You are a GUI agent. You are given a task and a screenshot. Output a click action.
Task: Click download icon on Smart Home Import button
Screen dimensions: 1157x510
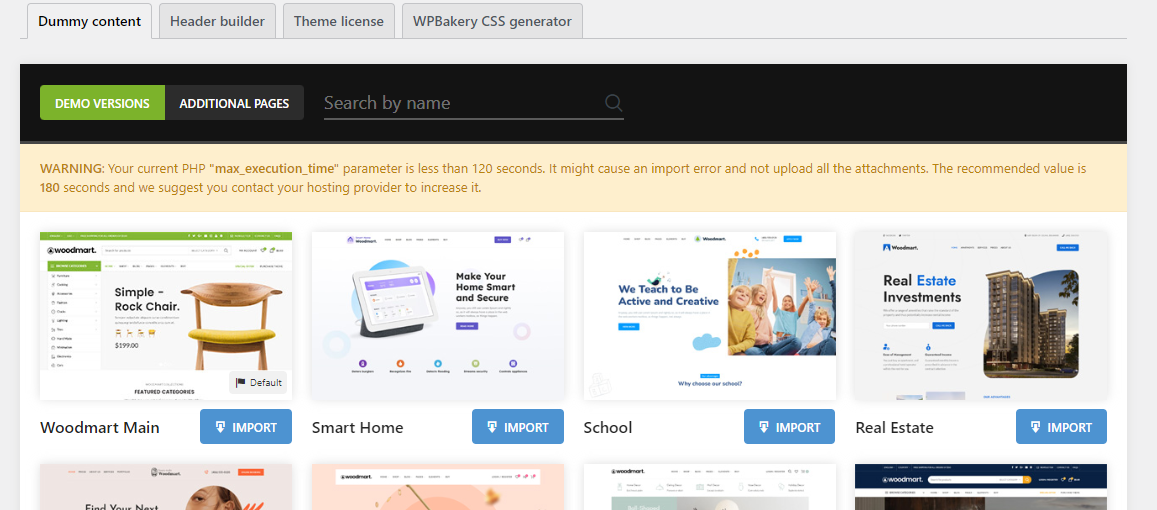pos(492,427)
